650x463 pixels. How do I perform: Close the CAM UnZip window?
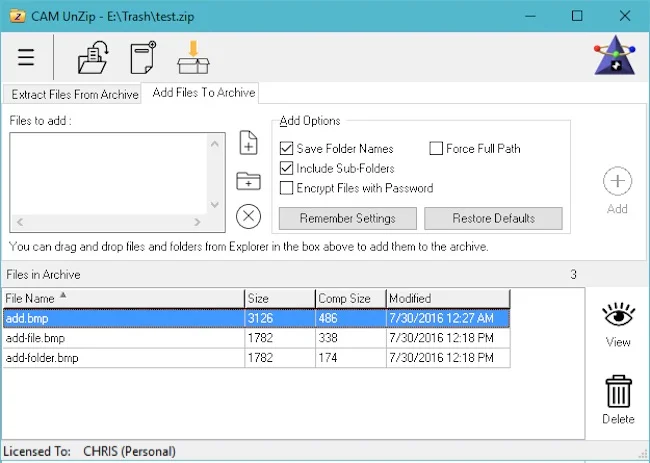click(625, 16)
